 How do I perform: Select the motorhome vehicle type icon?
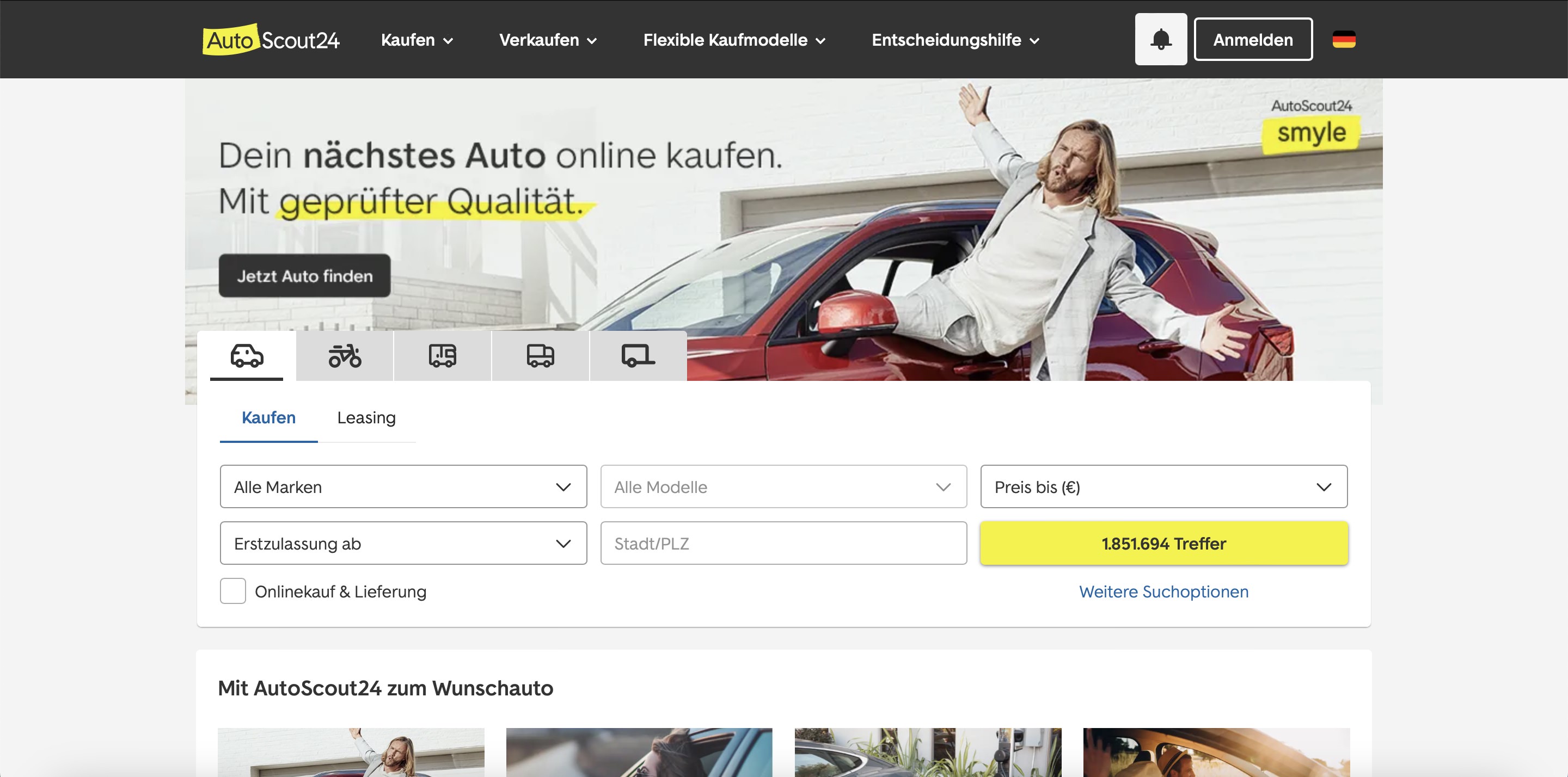(443, 355)
